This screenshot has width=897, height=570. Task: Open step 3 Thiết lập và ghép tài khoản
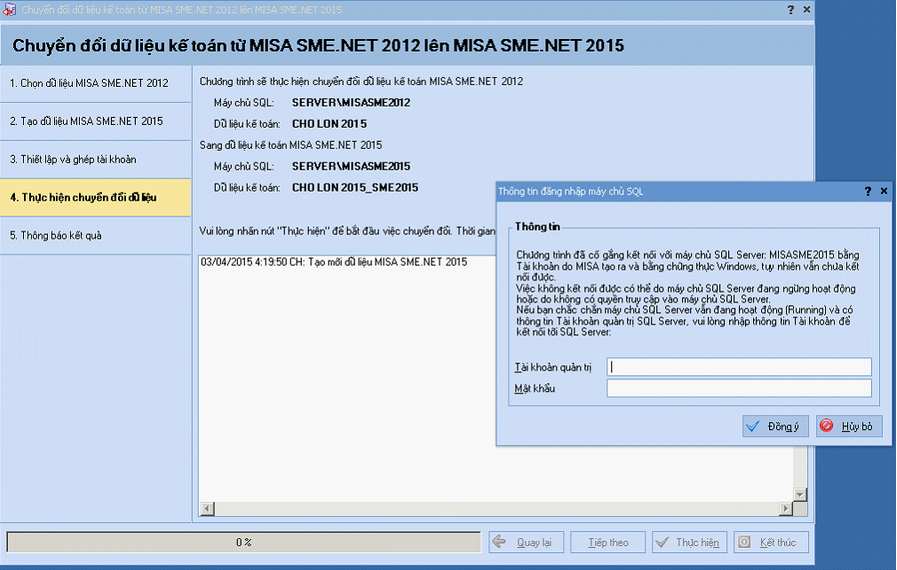pyautogui.click(x=96, y=160)
